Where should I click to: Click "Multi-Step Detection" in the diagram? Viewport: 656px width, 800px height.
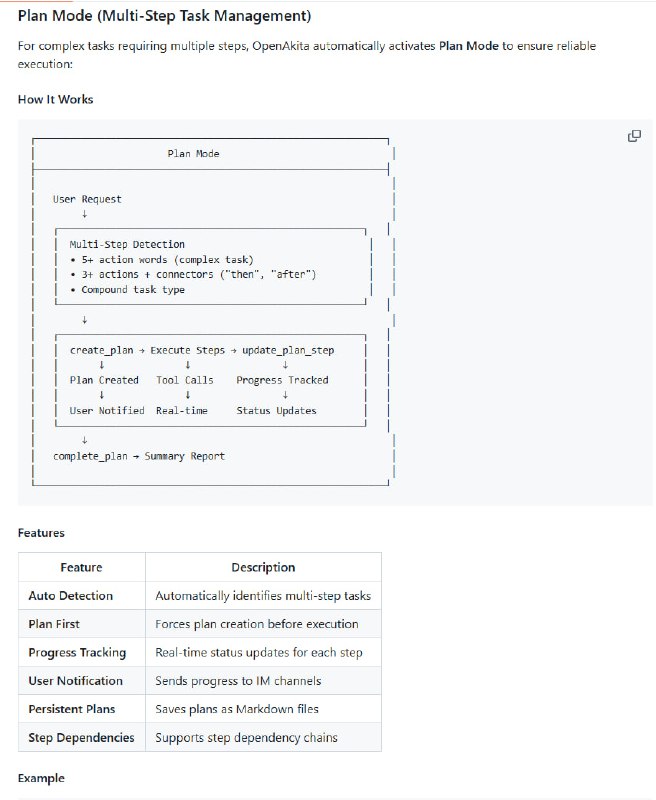pos(127,244)
